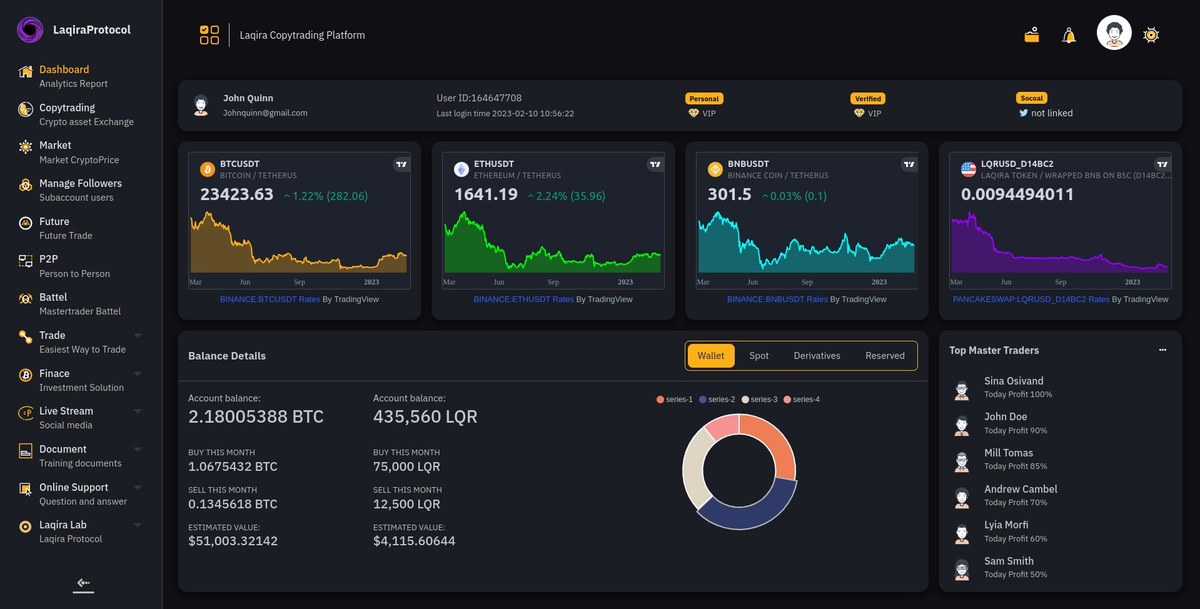Open Market sidebar icon
This screenshot has height=609, width=1200.
click(25, 148)
